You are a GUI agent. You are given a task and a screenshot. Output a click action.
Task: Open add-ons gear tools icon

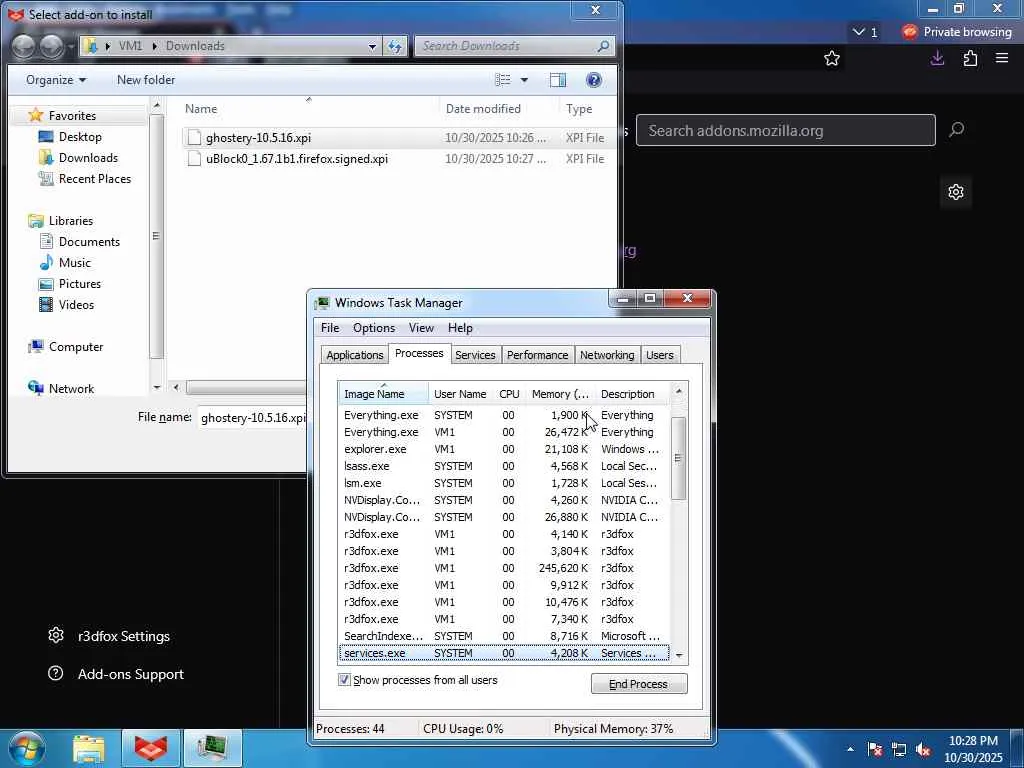click(x=955, y=192)
